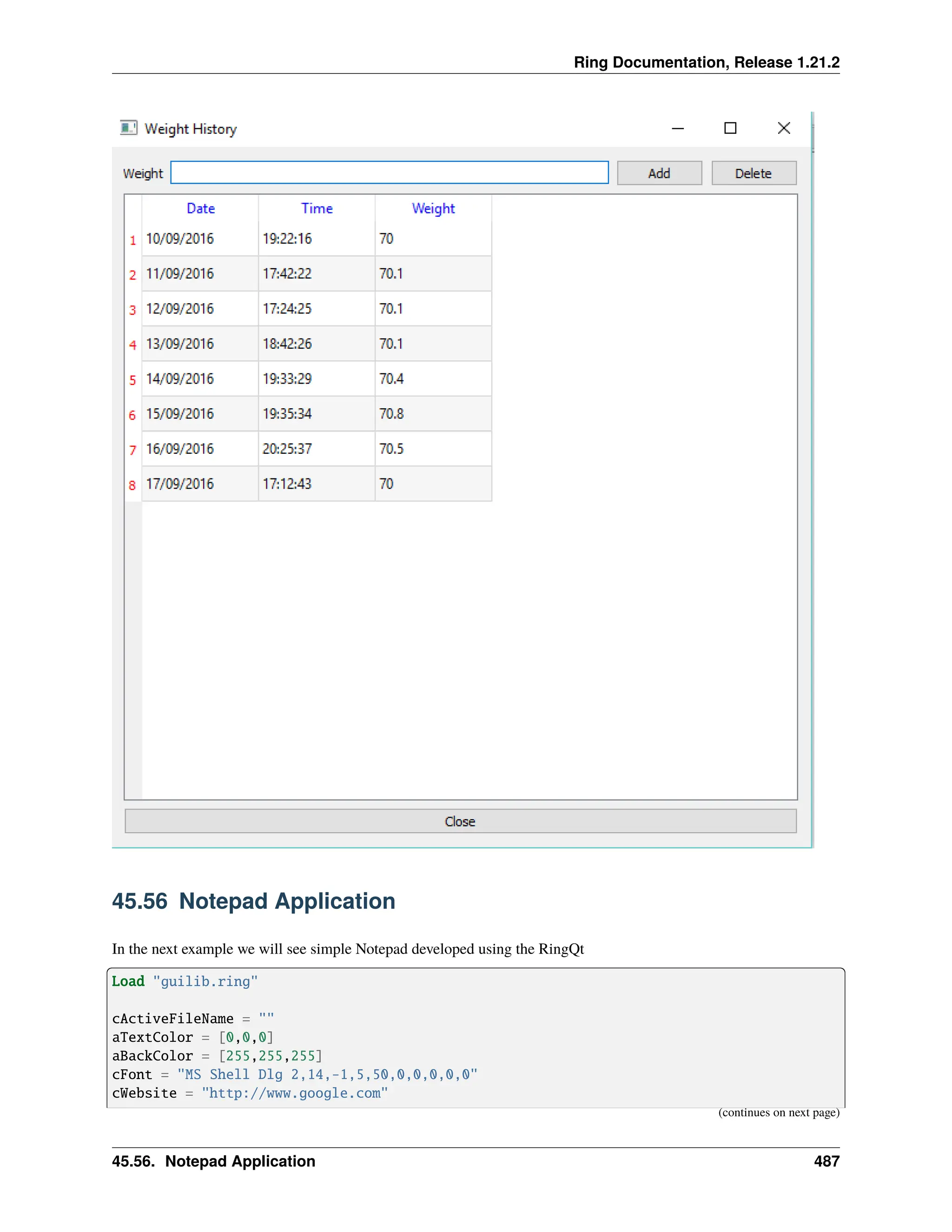The image size is (952, 1232).
Task: Minimize the Weight History window
Action: [x=678, y=129]
